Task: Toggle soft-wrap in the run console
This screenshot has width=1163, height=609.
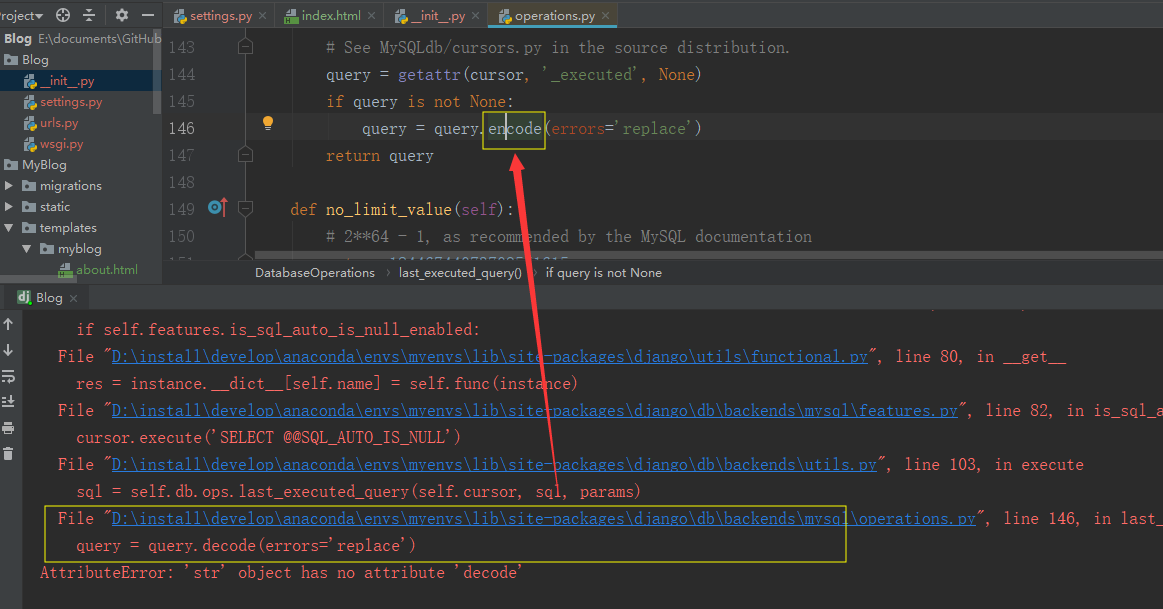Action: pos(9,376)
